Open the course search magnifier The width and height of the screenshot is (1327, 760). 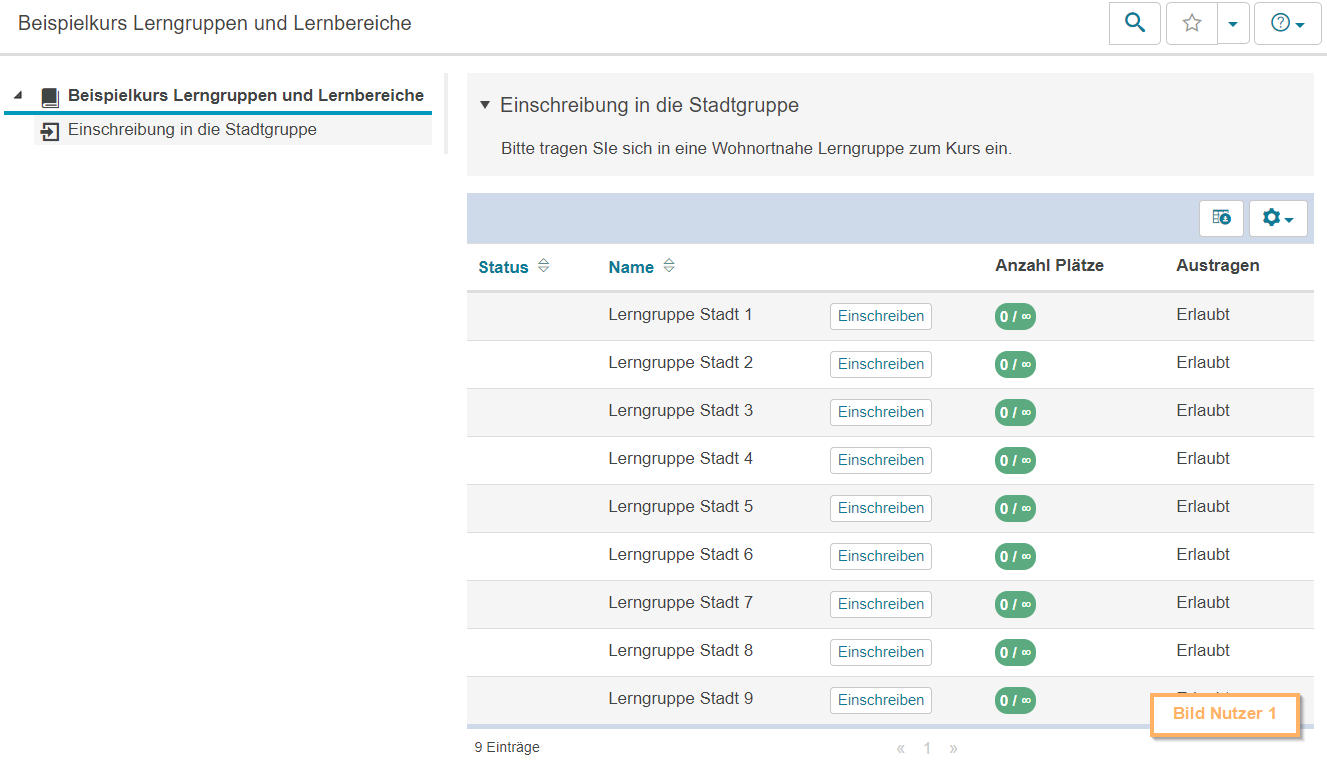tap(1134, 23)
